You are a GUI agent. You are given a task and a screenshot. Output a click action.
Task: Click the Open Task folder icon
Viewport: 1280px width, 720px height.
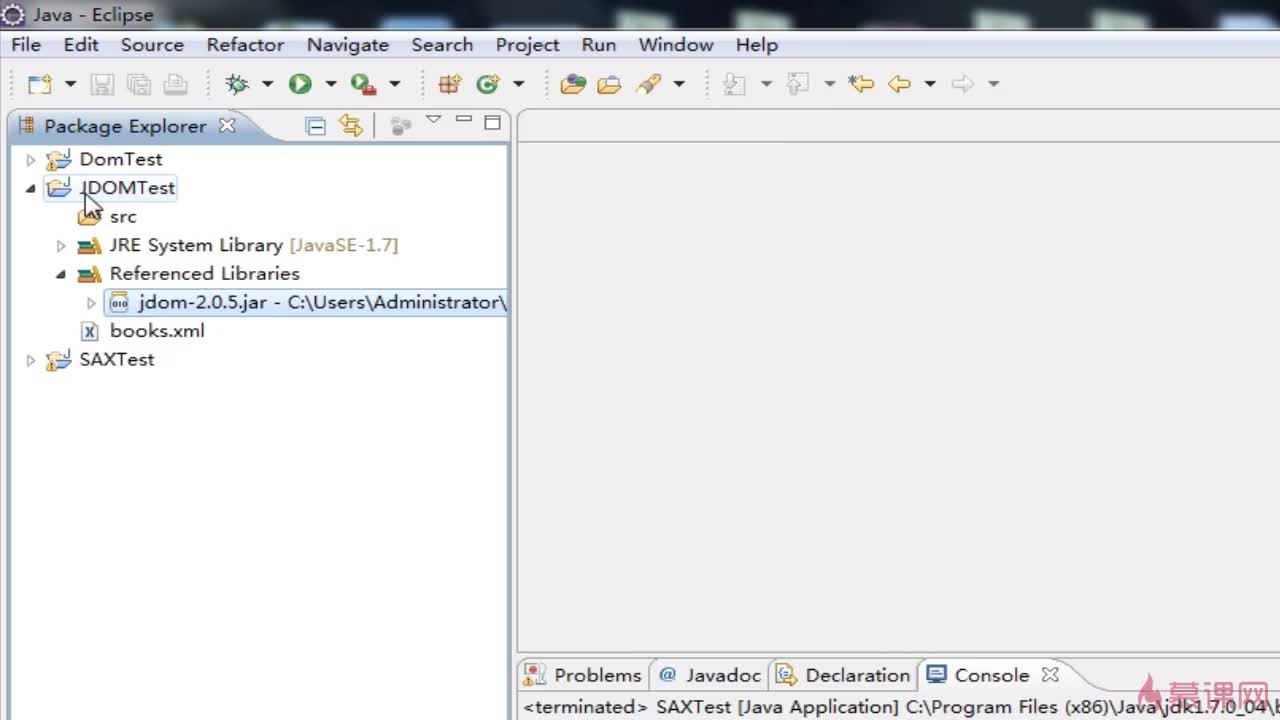coord(609,84)
